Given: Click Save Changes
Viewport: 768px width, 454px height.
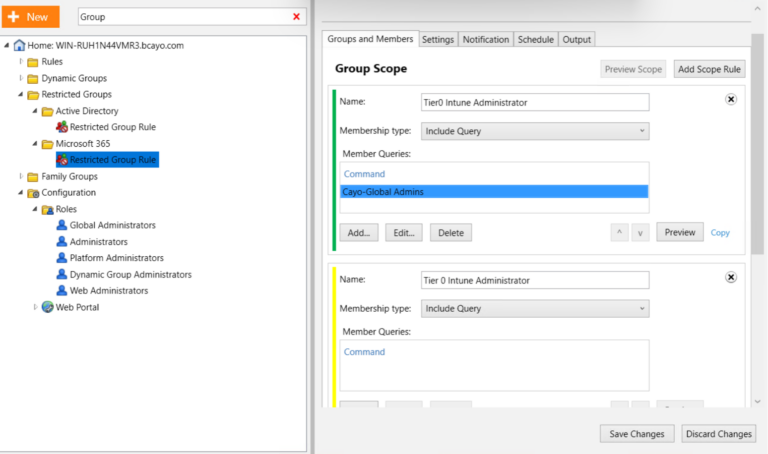Looking at the screenshot, I should pos(637,434).
